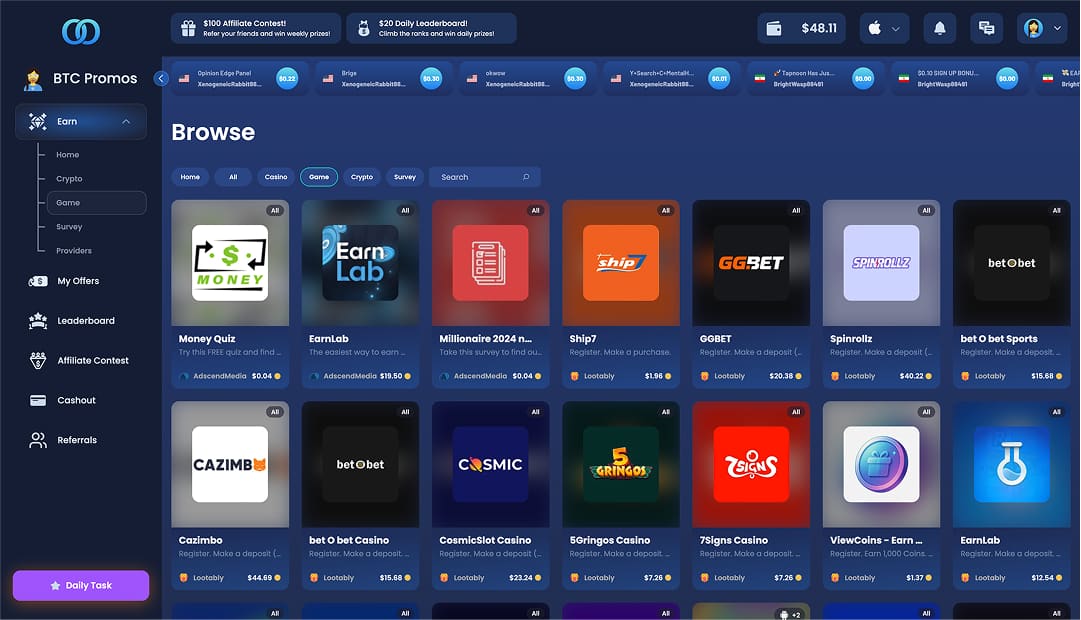Click the Brige ticker item

(381, 79)
